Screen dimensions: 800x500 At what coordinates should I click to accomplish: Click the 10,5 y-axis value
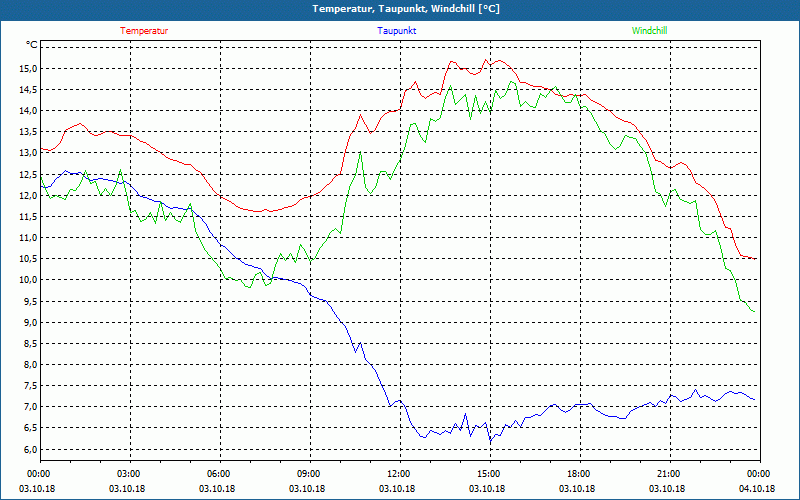point(28,259)
